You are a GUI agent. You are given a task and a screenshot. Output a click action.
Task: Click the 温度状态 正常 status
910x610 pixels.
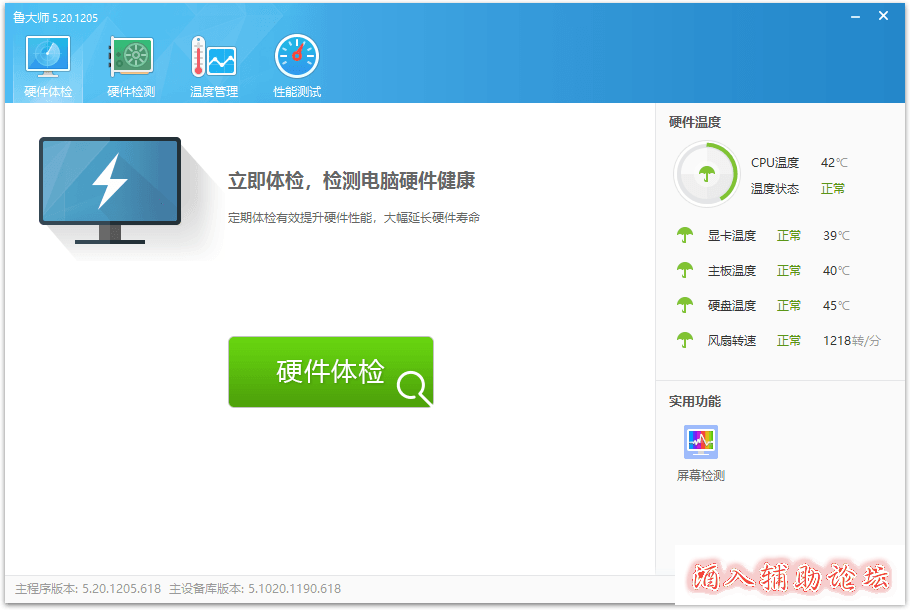coord(833,189)
